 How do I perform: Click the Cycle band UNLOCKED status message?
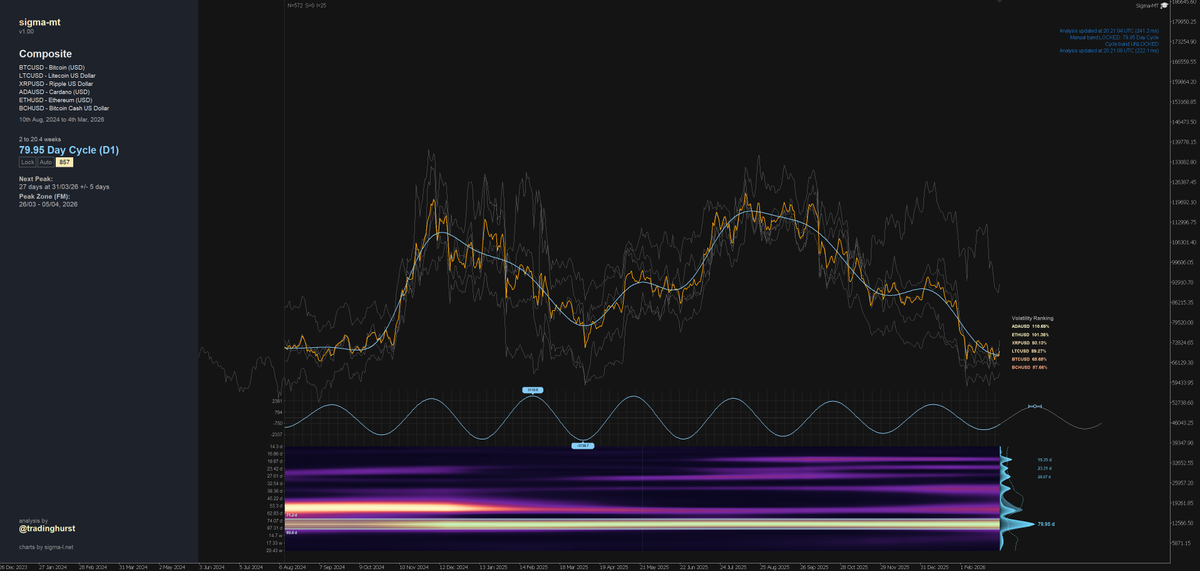click(1131, 43)
